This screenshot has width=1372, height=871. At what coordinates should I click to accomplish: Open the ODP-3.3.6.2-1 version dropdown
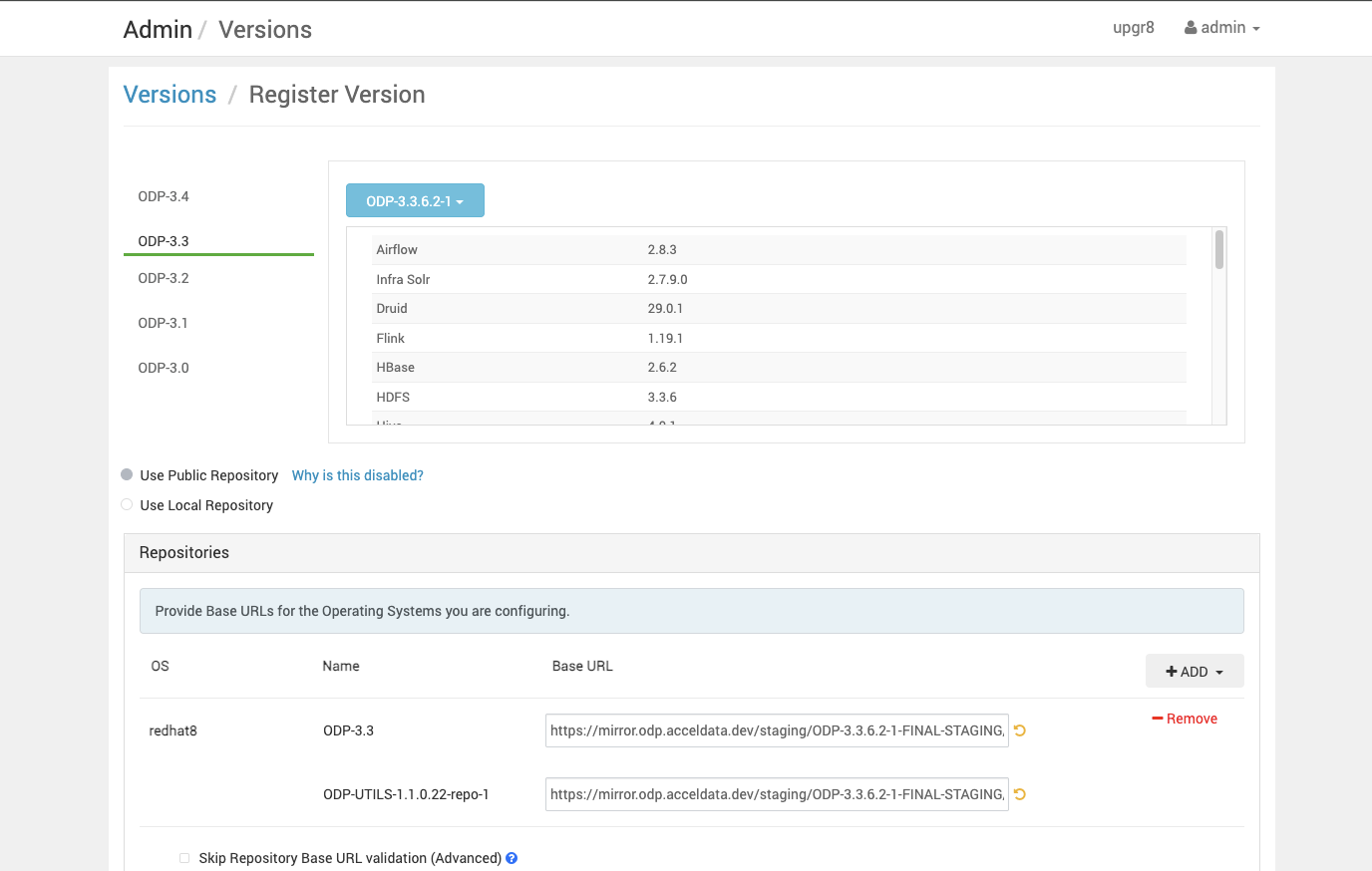tap(415, 200)
